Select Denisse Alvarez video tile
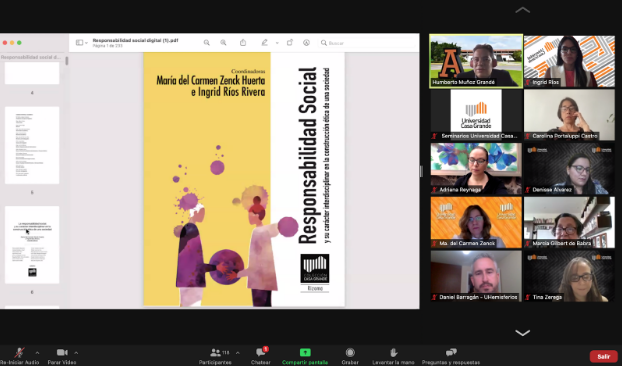622x366 pixels. [569, 169]
